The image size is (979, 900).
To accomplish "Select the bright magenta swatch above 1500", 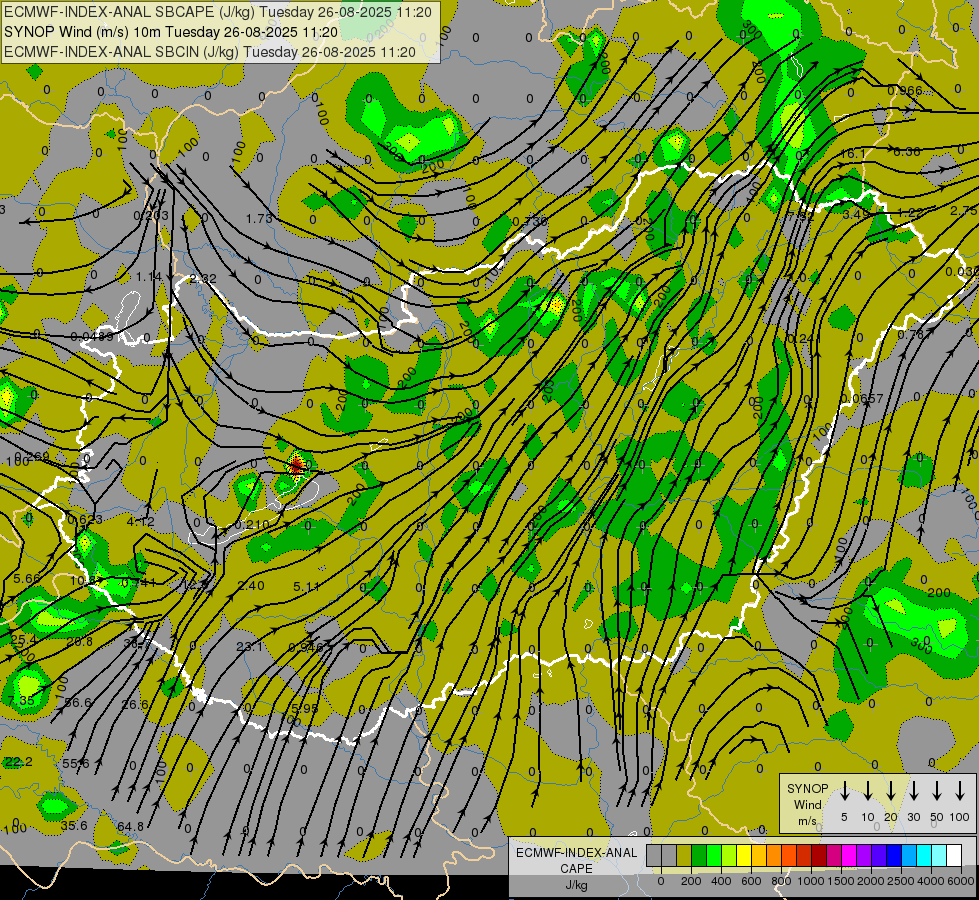I will point(849,855).
